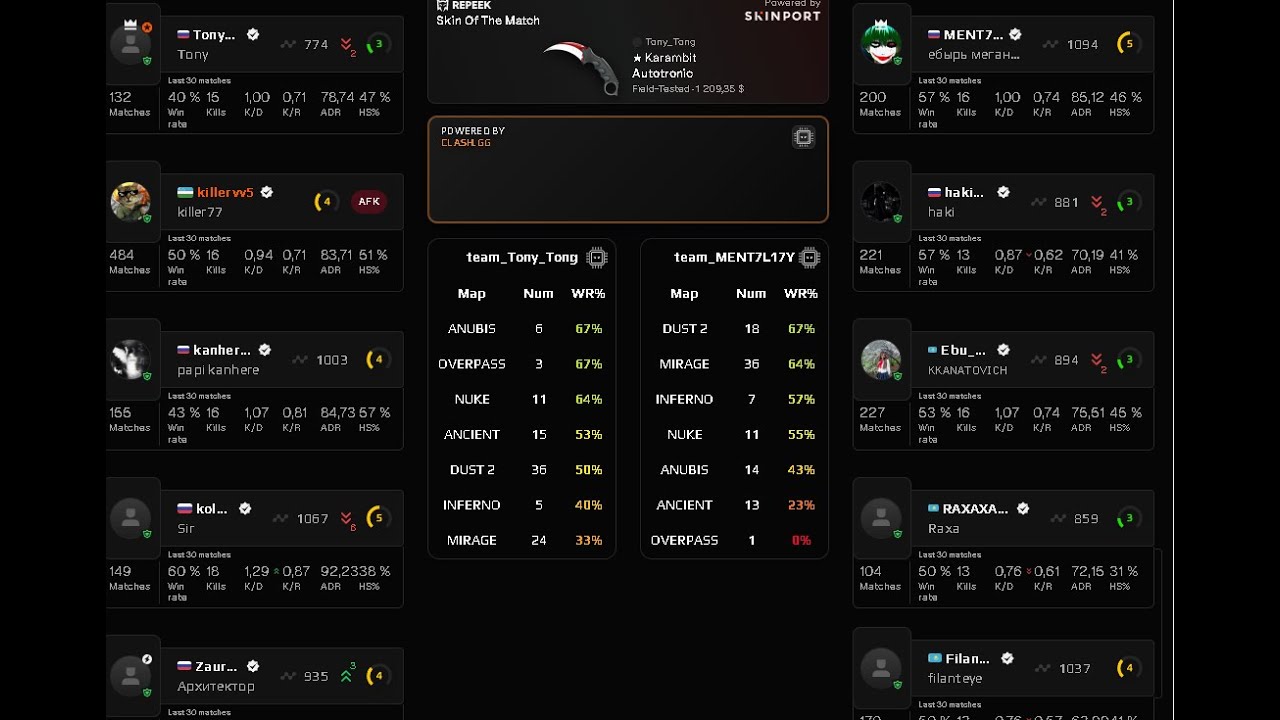Viewport: 1280px width, 720px height.
Task: Click '484 Matches' count on killervv5 card
Action: tap(129, 261)
